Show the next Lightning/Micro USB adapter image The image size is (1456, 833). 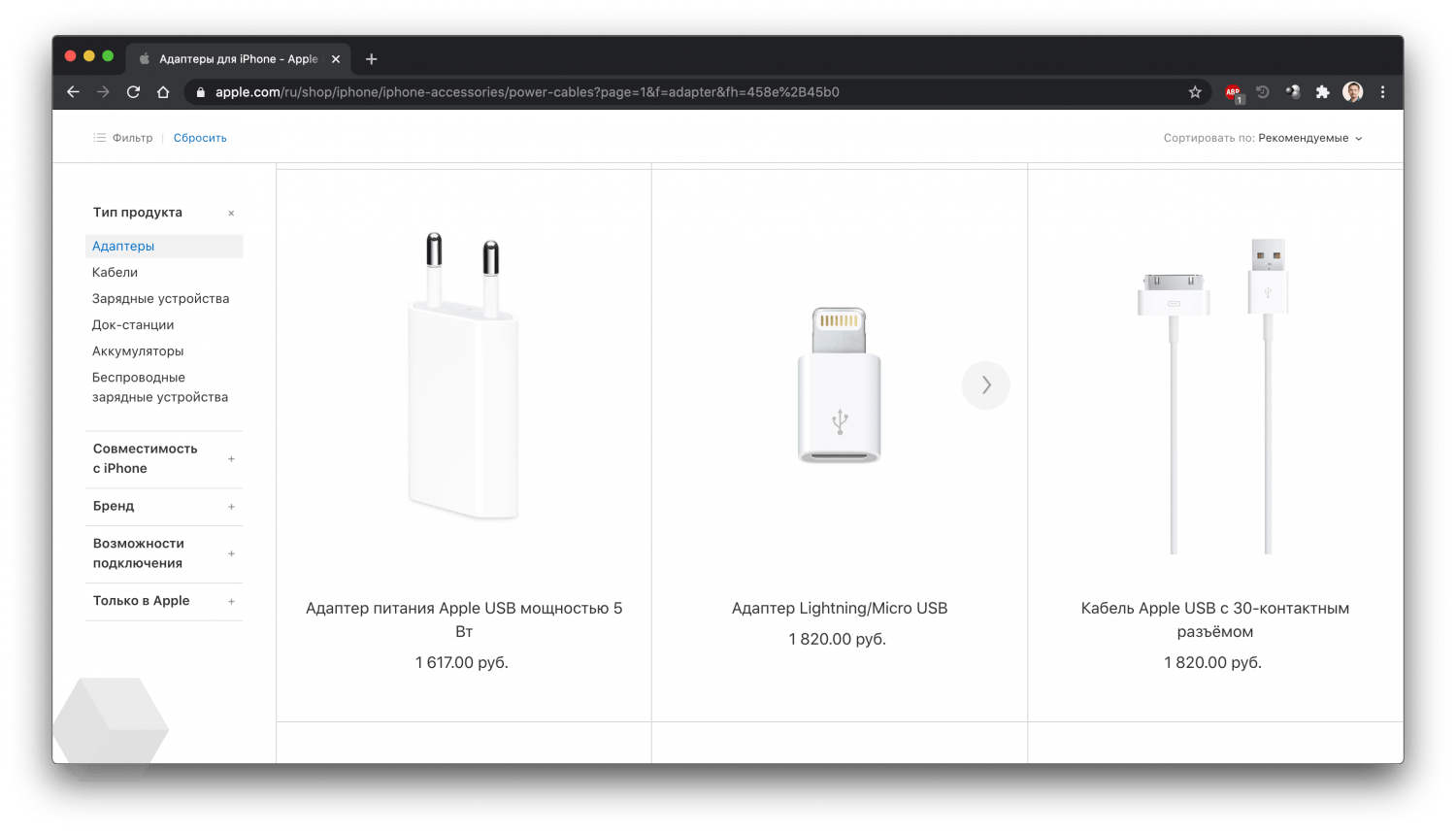pyautogui.click(x=985, y=385)
